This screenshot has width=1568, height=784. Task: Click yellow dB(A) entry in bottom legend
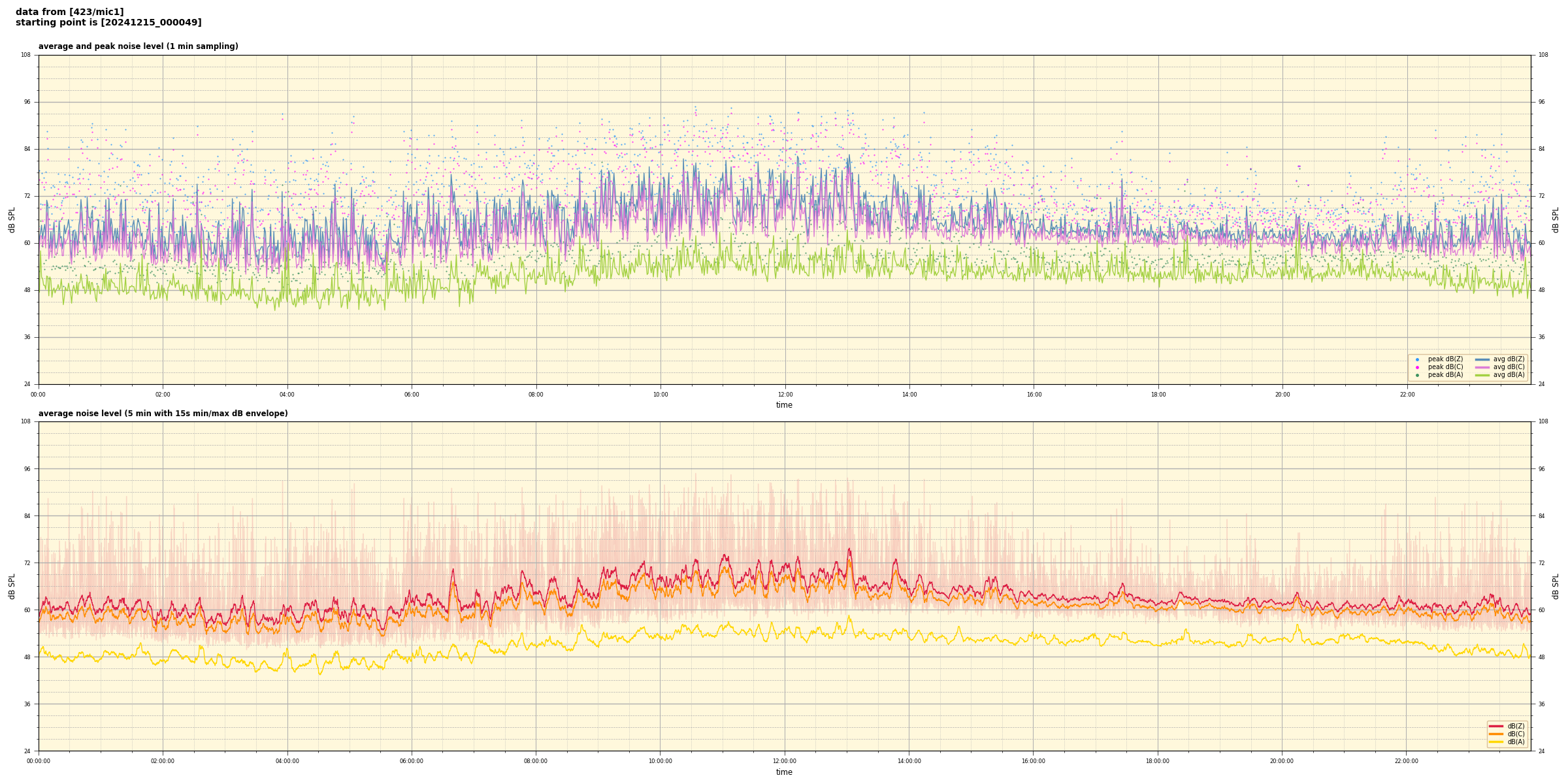[1496, 742]
